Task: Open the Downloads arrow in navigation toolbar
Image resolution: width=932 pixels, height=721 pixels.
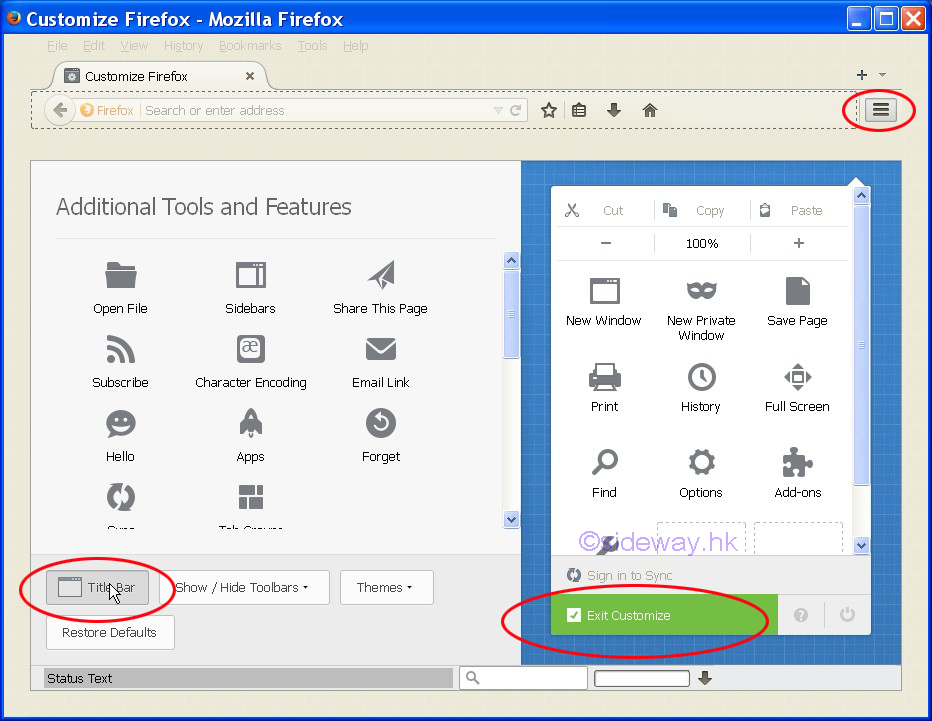Action: tap(613, 110)
